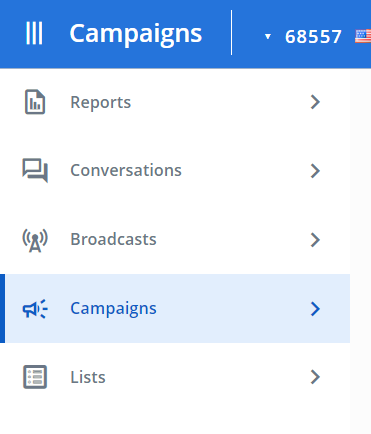Expand the Broadcasts chevron arrow

[315, 240]
